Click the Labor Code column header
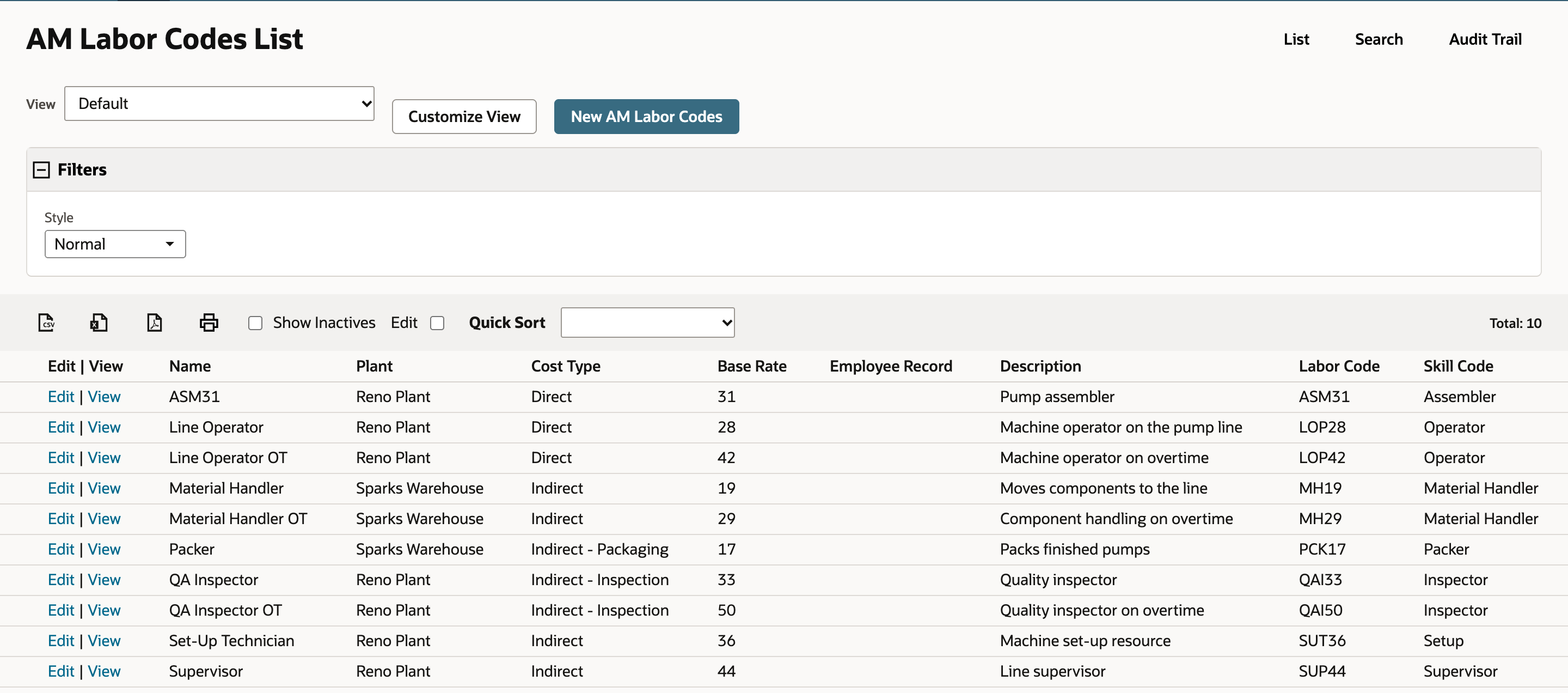Screen dimensions: 1568x693 point(1339,367)
